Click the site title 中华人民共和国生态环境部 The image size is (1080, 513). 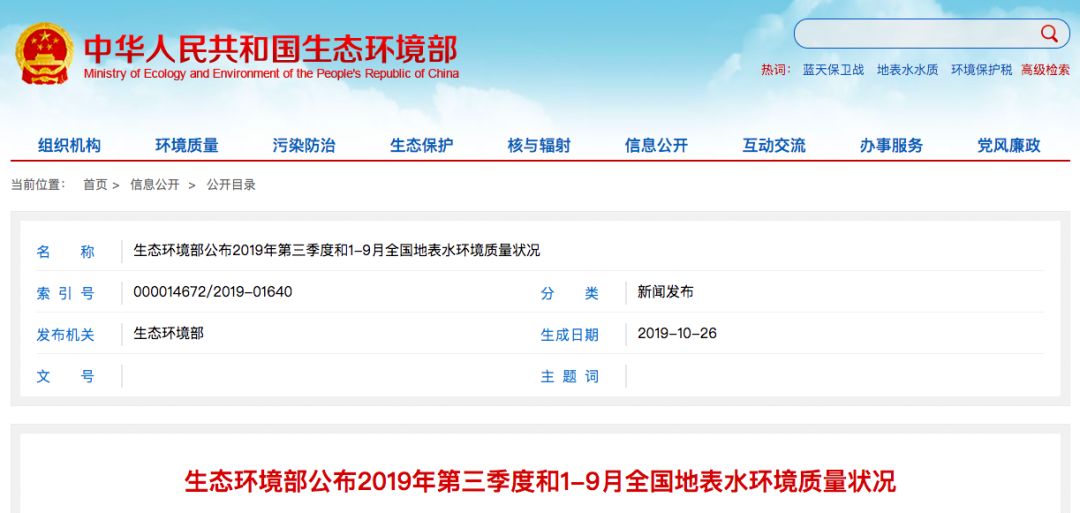pos(271,50)
